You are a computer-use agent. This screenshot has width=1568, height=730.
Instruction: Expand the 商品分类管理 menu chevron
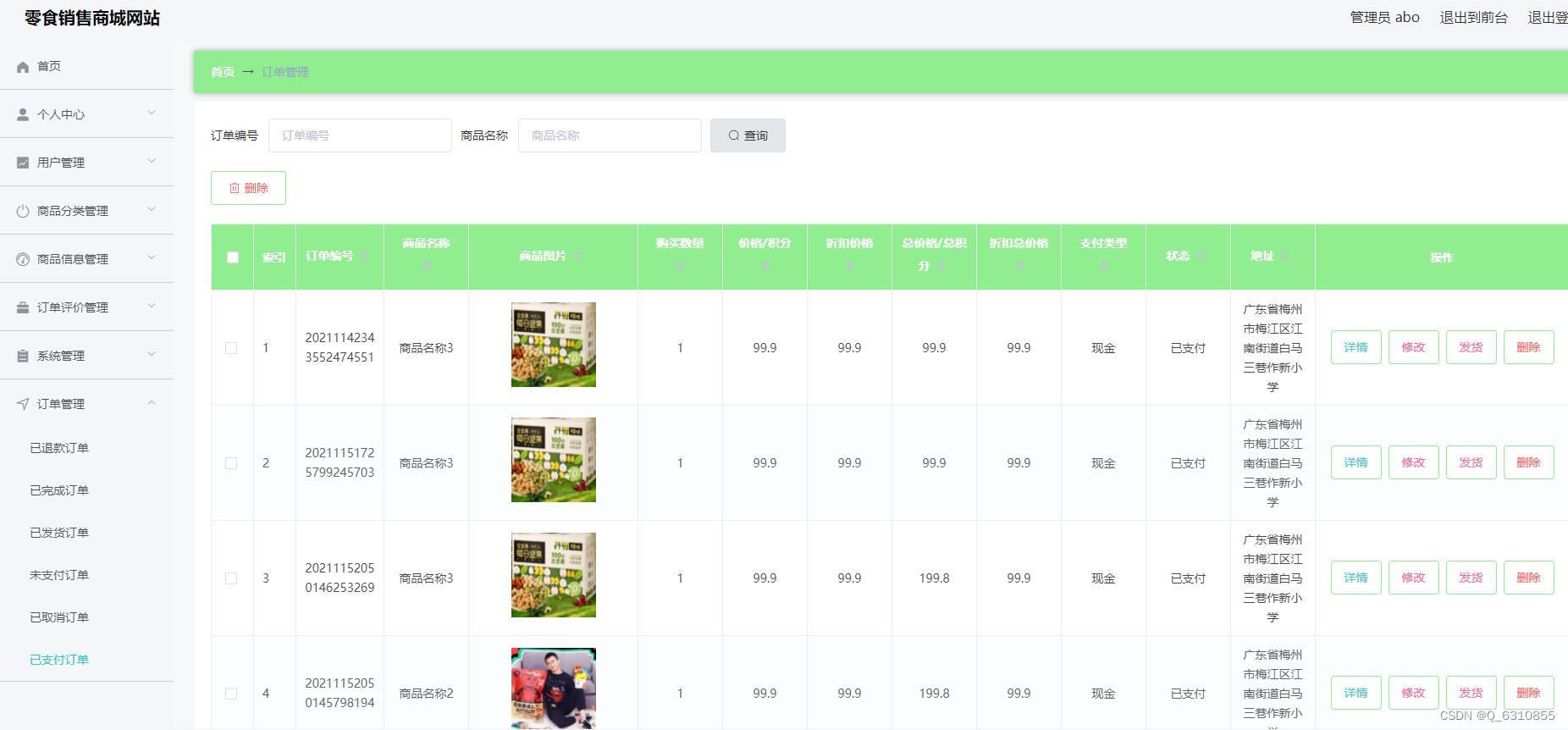(152, 209)
